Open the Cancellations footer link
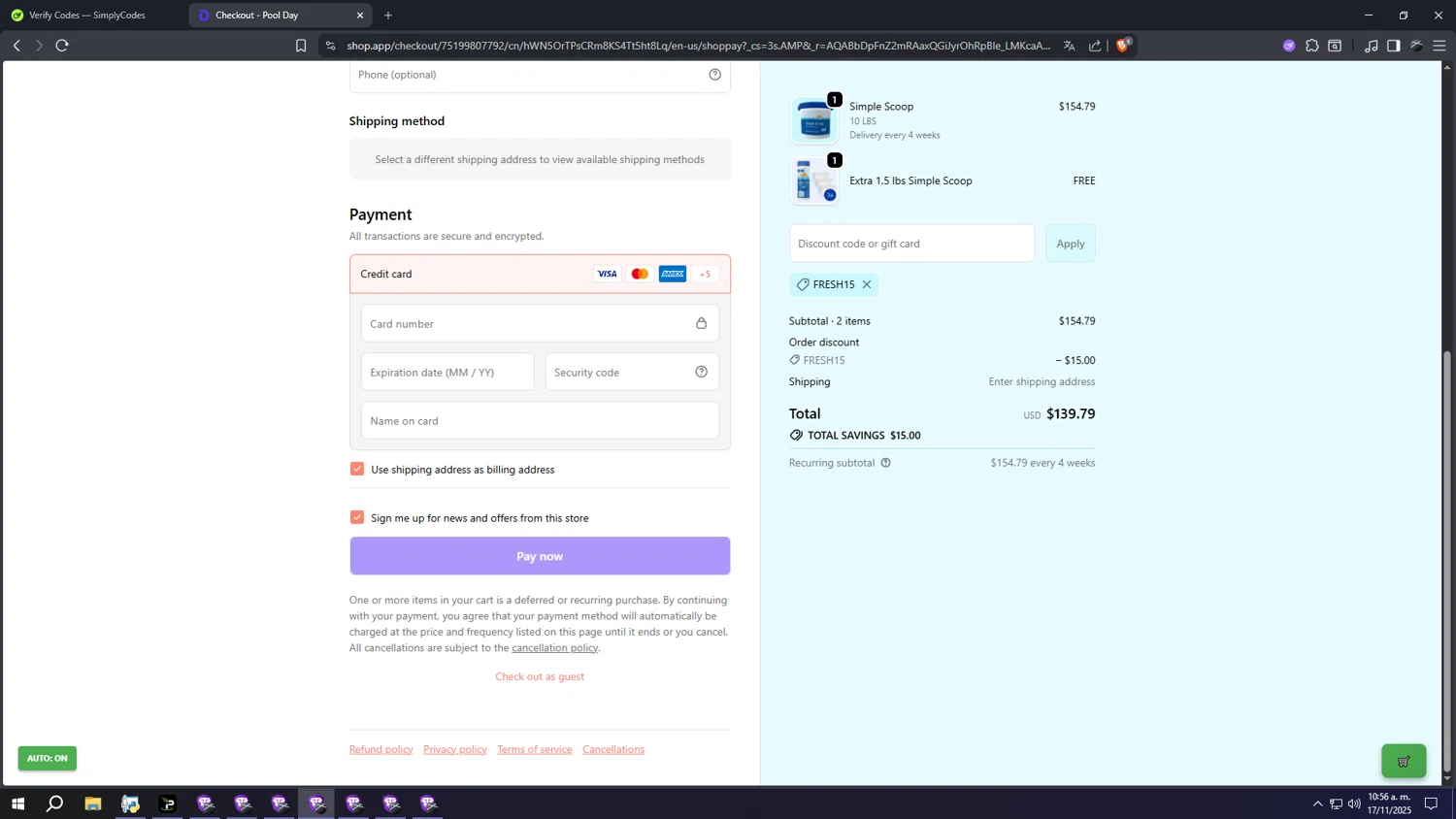The height and width of the screenshot is (819, 1456). (x=613, y=749)
